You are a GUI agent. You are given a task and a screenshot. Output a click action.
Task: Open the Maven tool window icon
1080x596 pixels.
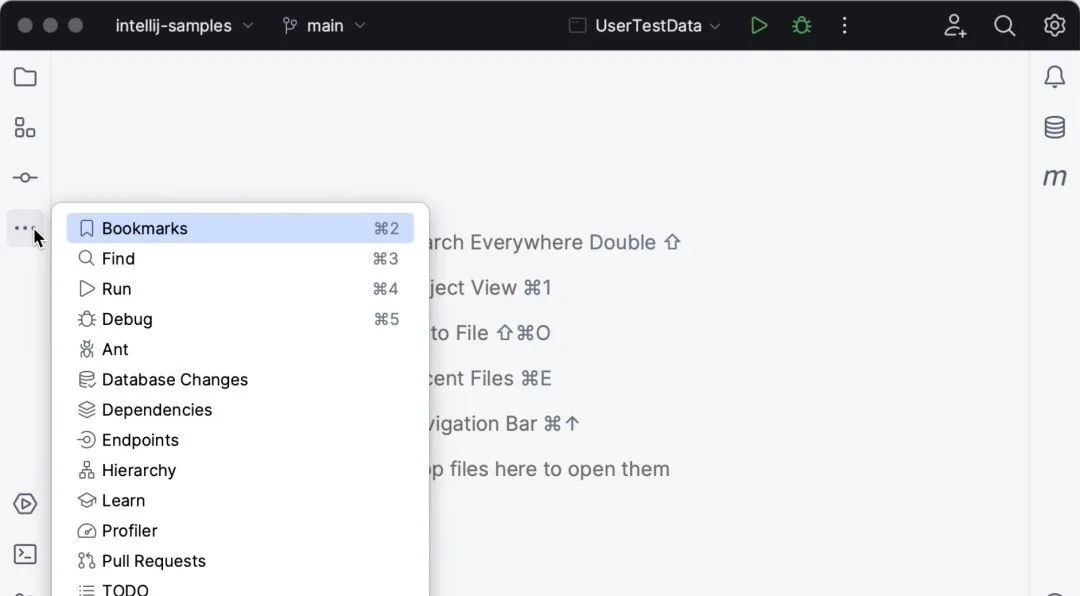coord(1055,177)
